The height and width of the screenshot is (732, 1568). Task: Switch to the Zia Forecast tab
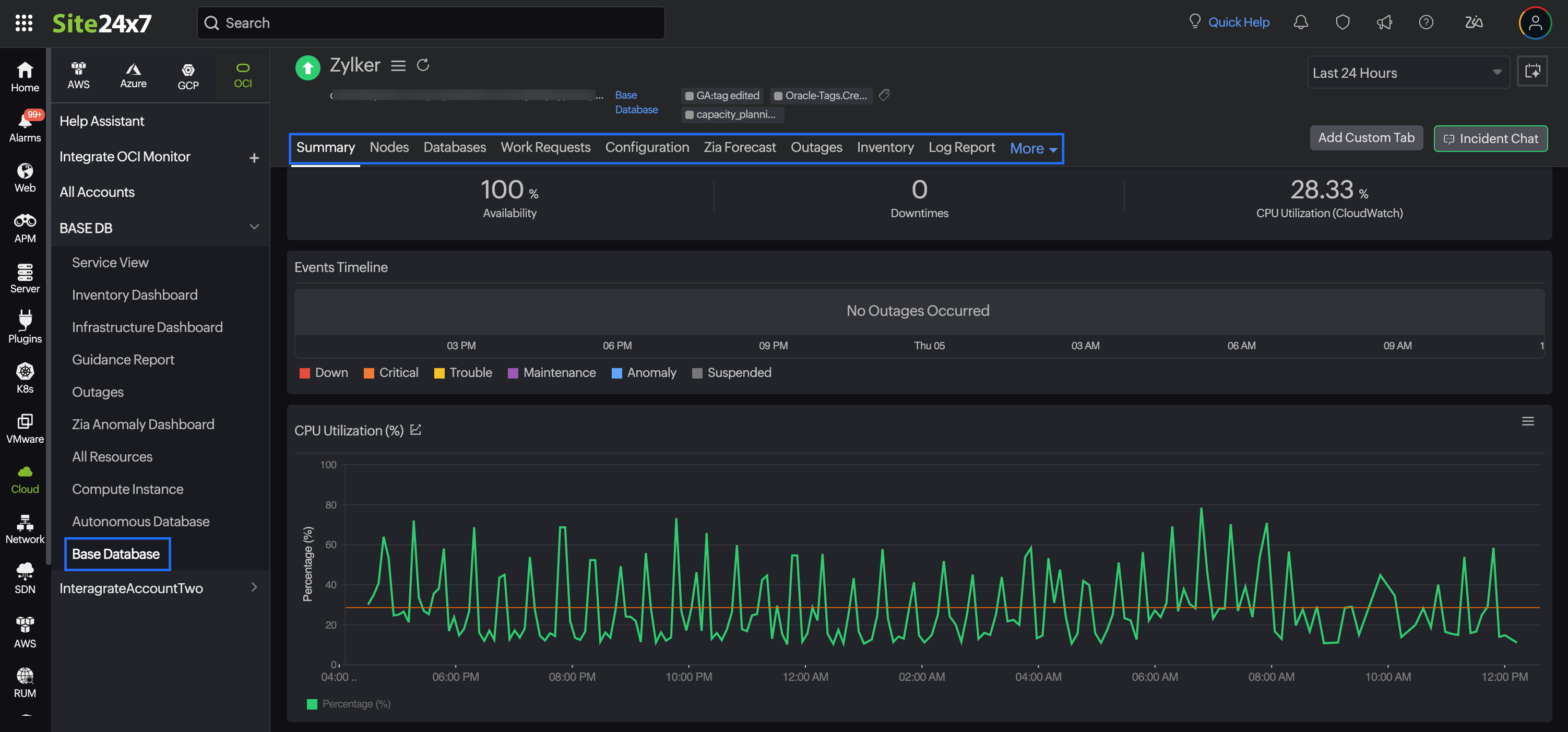point(740,147)
